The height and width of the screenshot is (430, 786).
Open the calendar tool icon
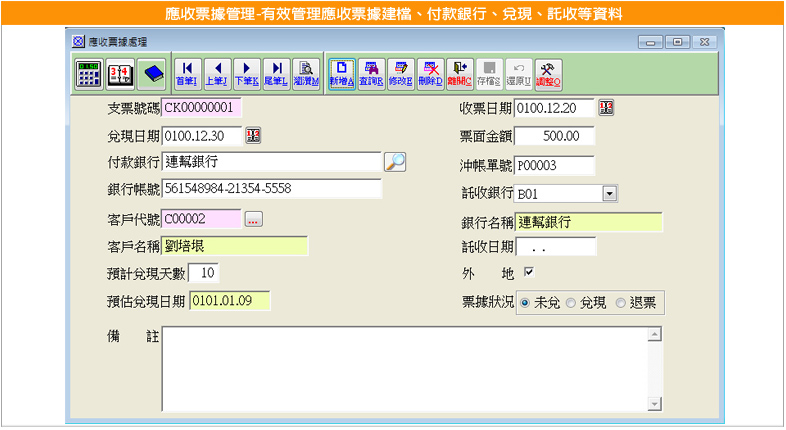pyautogui.click(x=120, y=73)
